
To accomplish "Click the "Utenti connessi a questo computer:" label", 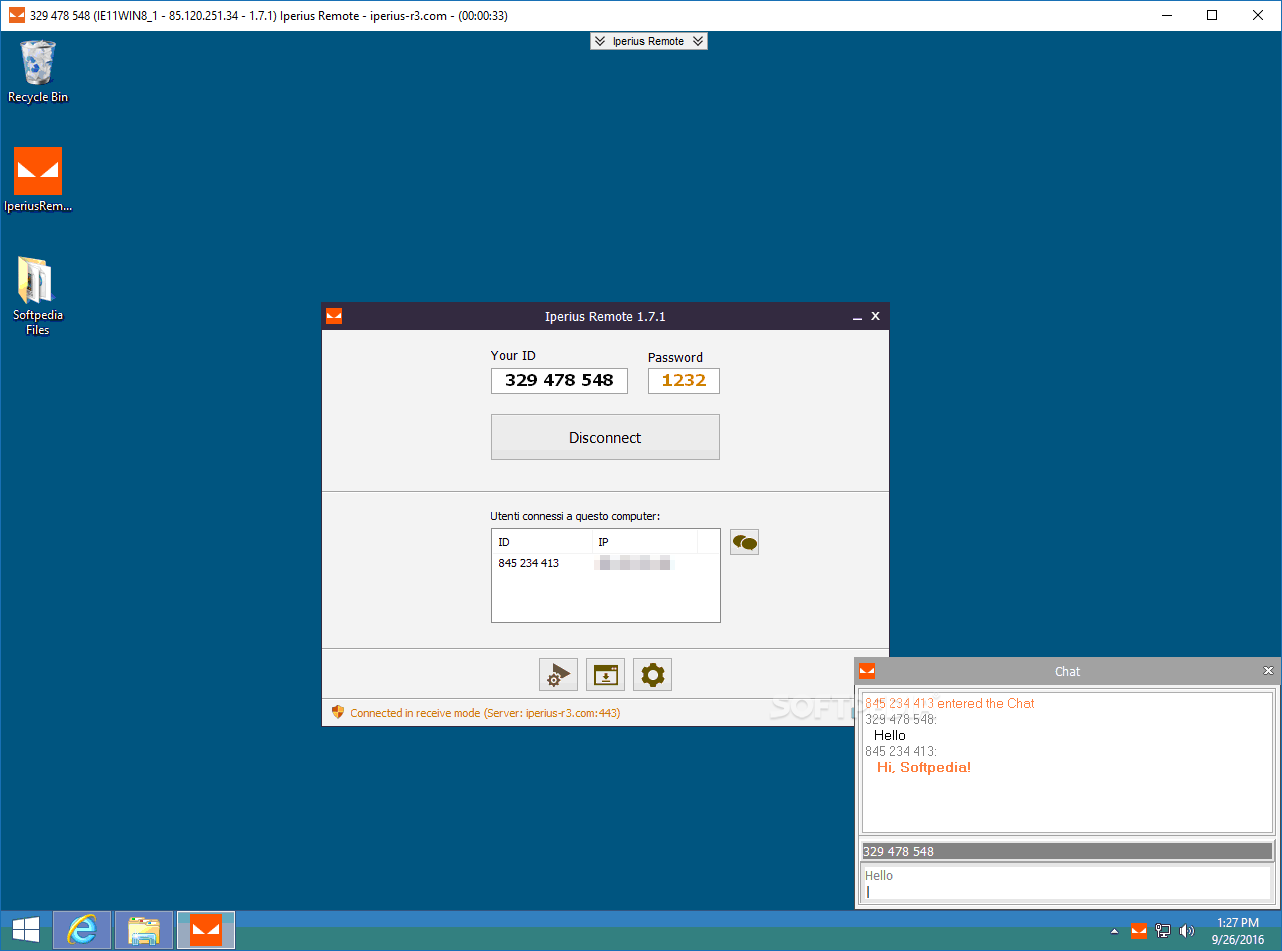I will point(575,516).
